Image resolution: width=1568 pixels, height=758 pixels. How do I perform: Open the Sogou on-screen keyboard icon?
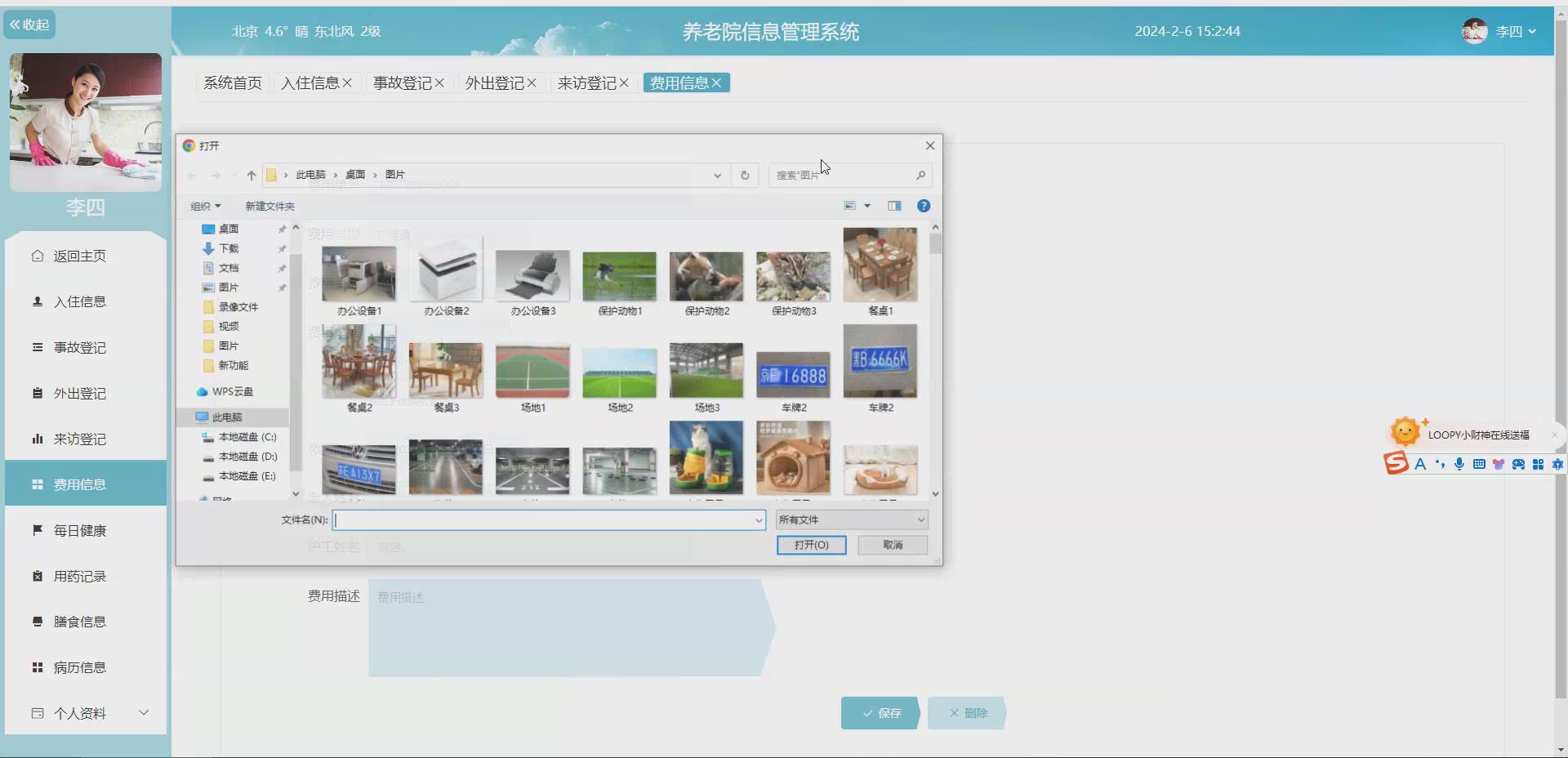[x=1479, y=464]
